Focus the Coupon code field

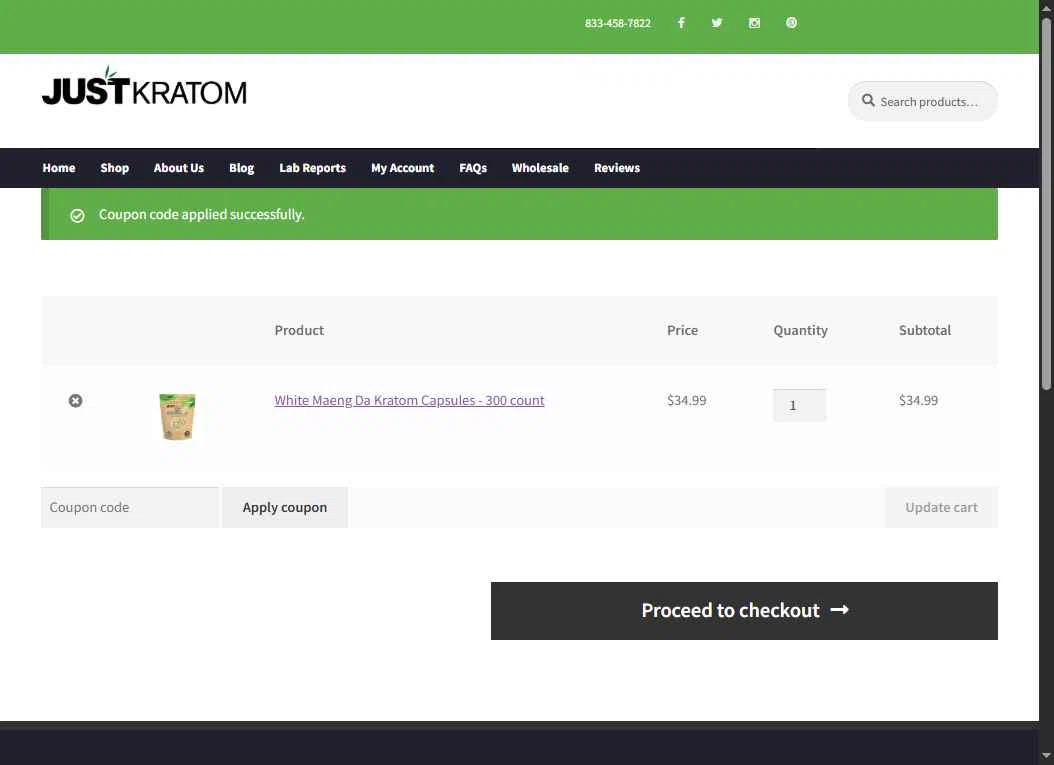tap(130, 508)
